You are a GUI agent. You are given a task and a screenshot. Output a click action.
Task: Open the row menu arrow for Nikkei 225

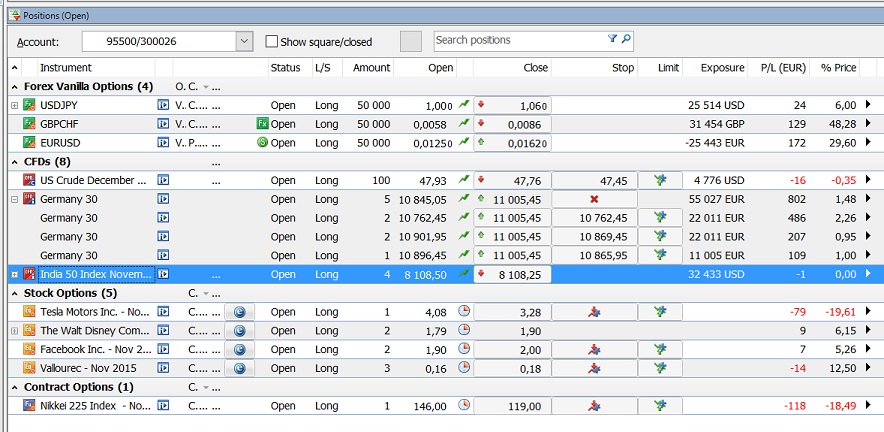click(868, 406)
